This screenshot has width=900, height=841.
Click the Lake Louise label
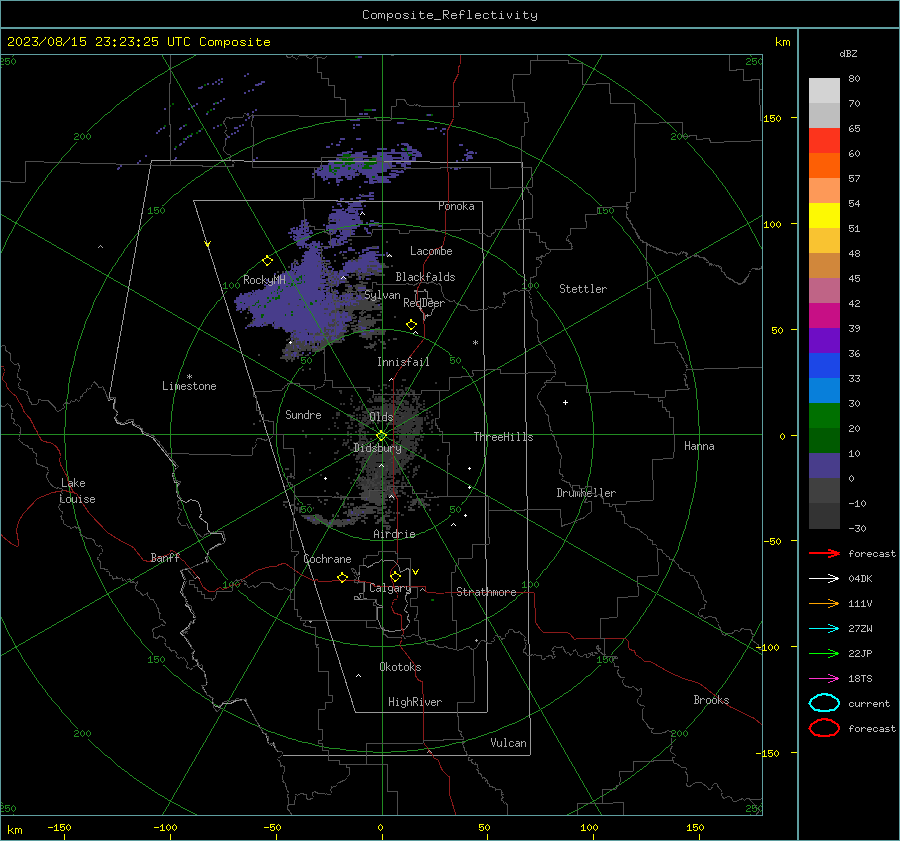pyautogui.click(x=77, y=491)
